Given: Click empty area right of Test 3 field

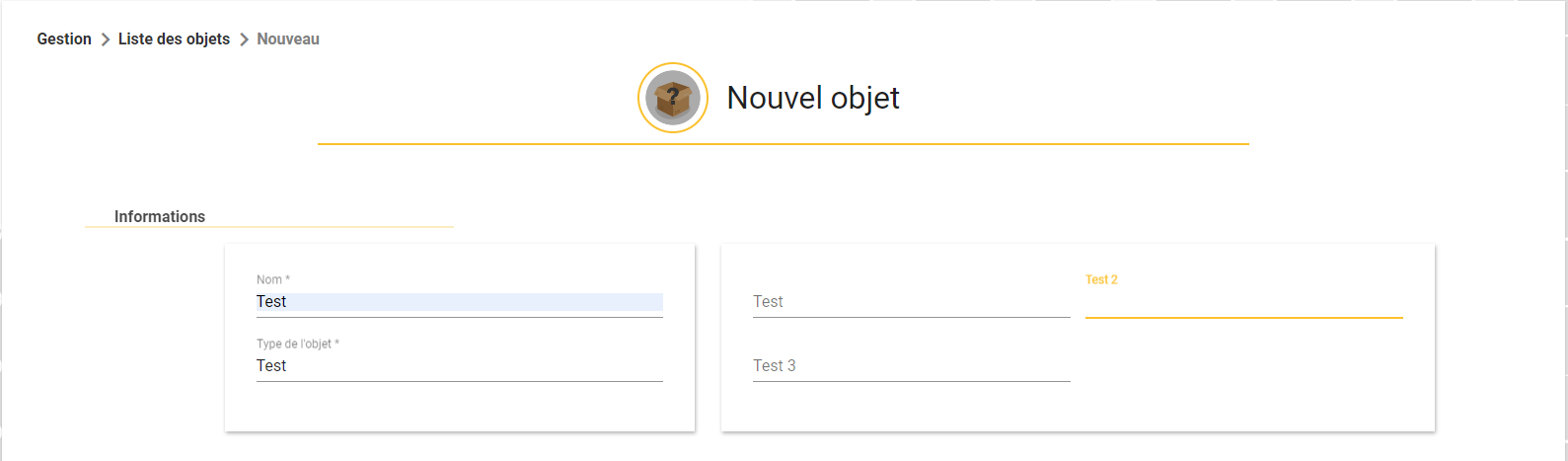Looking at the screenshot, I should [x=1244, y=366].
